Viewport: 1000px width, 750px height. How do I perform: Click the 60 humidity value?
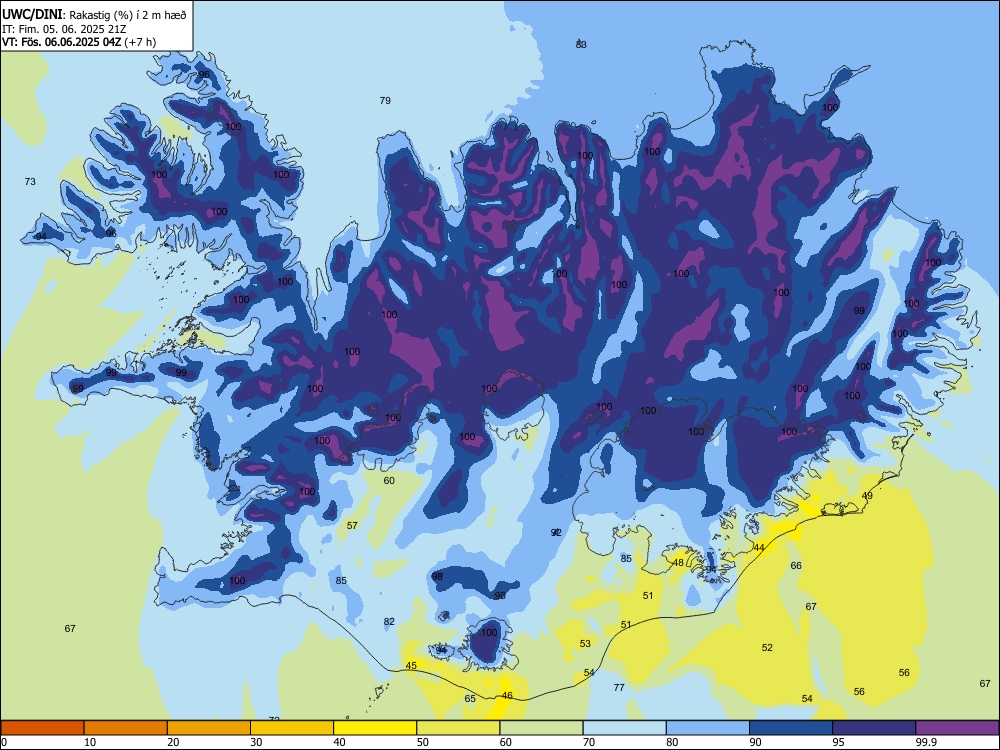(389, 480)
